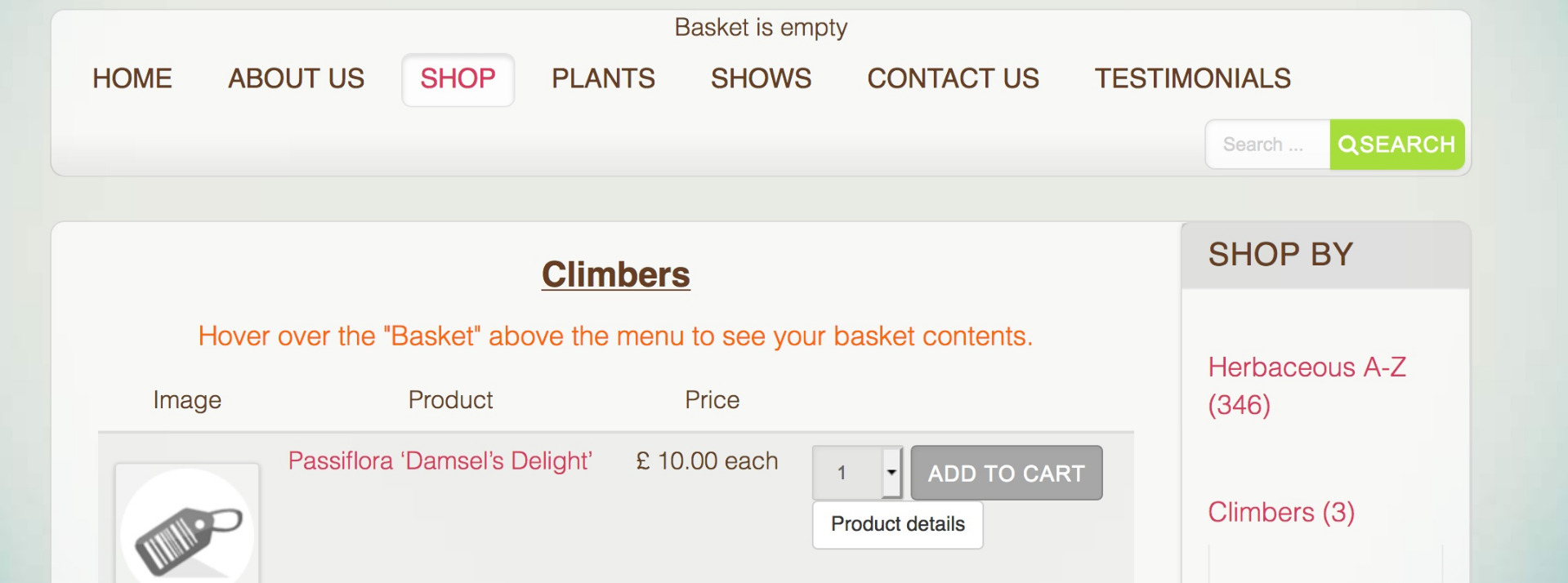Open the ABOUT US page

coord(296,78)
